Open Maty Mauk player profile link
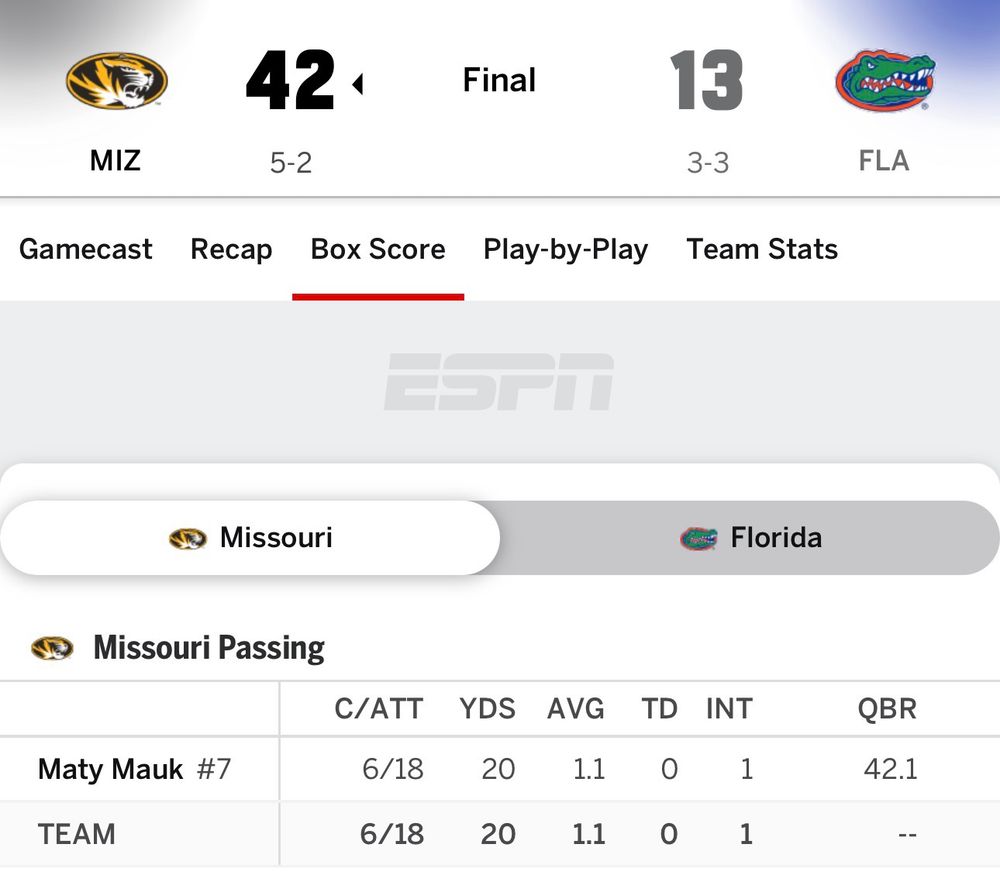The height and width of the screenshot is (878, 1000). point(111,769)
